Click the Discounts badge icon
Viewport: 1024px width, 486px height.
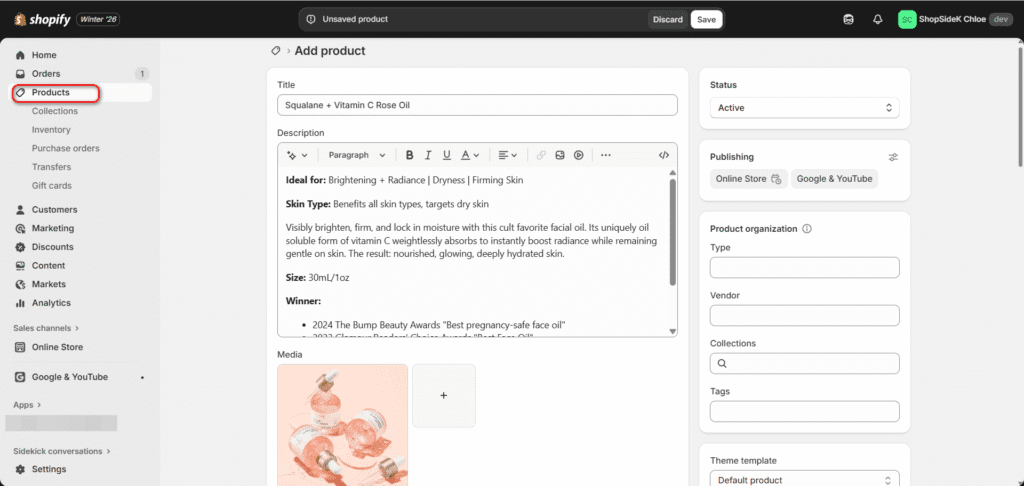pos(20,247)
